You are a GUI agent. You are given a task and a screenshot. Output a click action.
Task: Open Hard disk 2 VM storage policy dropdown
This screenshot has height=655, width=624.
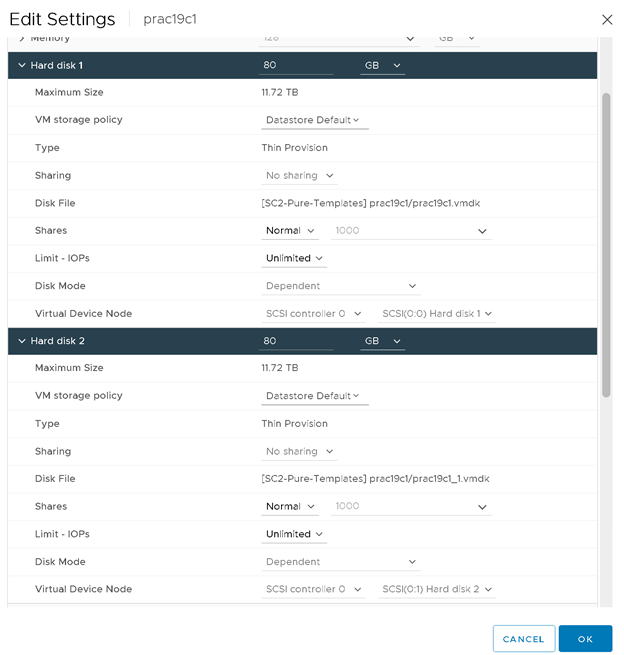pos(314,396)
